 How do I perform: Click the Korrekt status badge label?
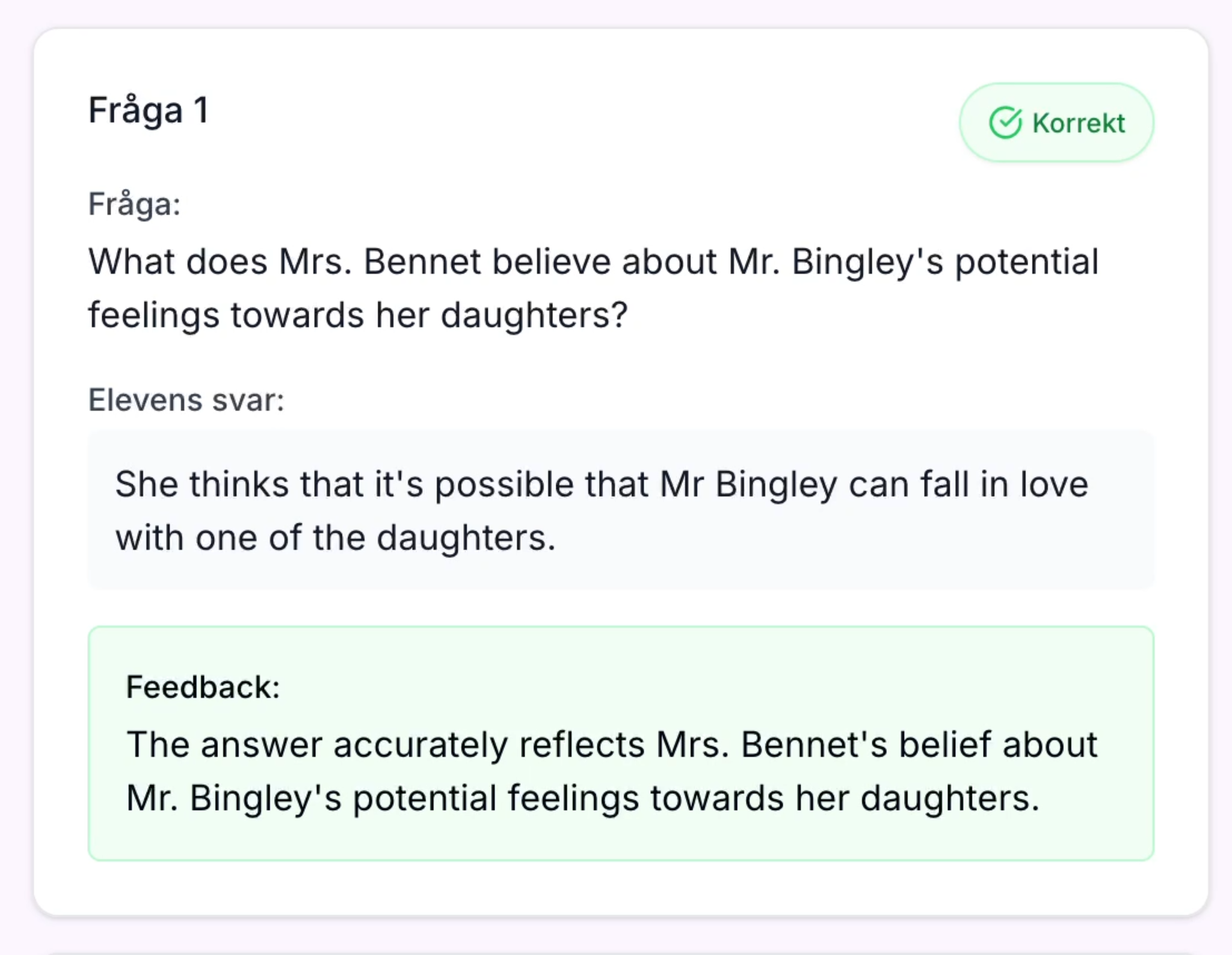(x=1078, y=123)
